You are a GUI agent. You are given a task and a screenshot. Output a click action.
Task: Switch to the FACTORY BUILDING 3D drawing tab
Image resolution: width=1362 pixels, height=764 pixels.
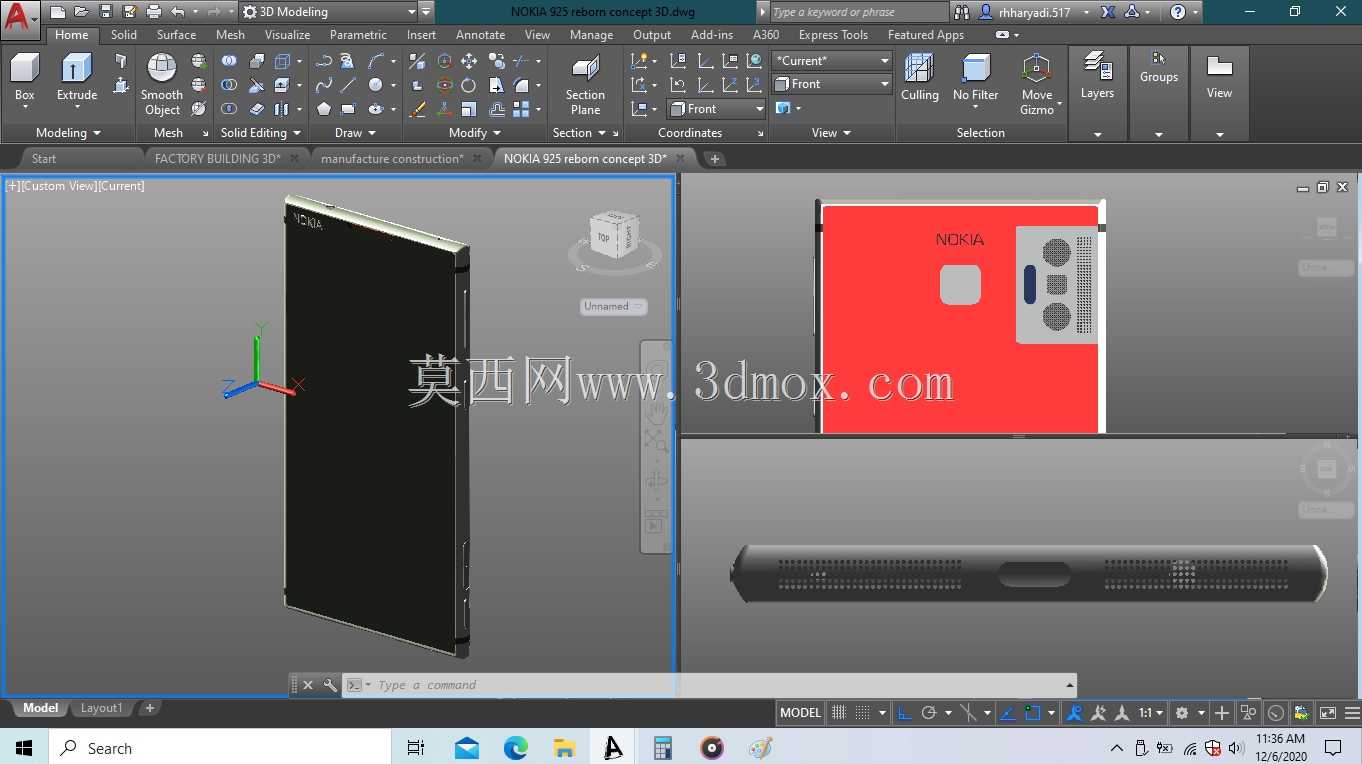[218, 159]
